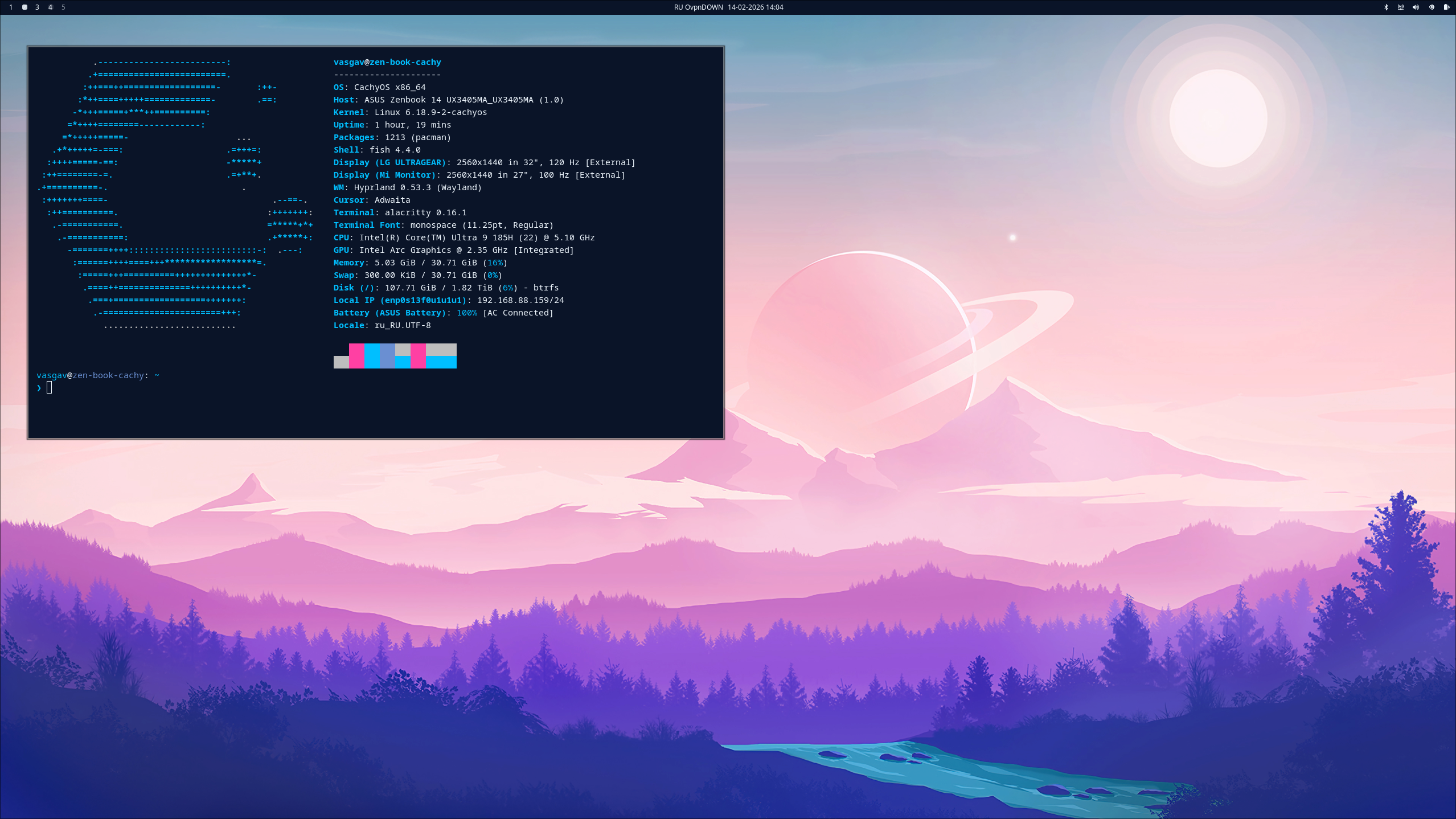Switch to workspace 1
Image resolution: width=1456 pixels, height=819 pixels.
[x=11, y=7]
